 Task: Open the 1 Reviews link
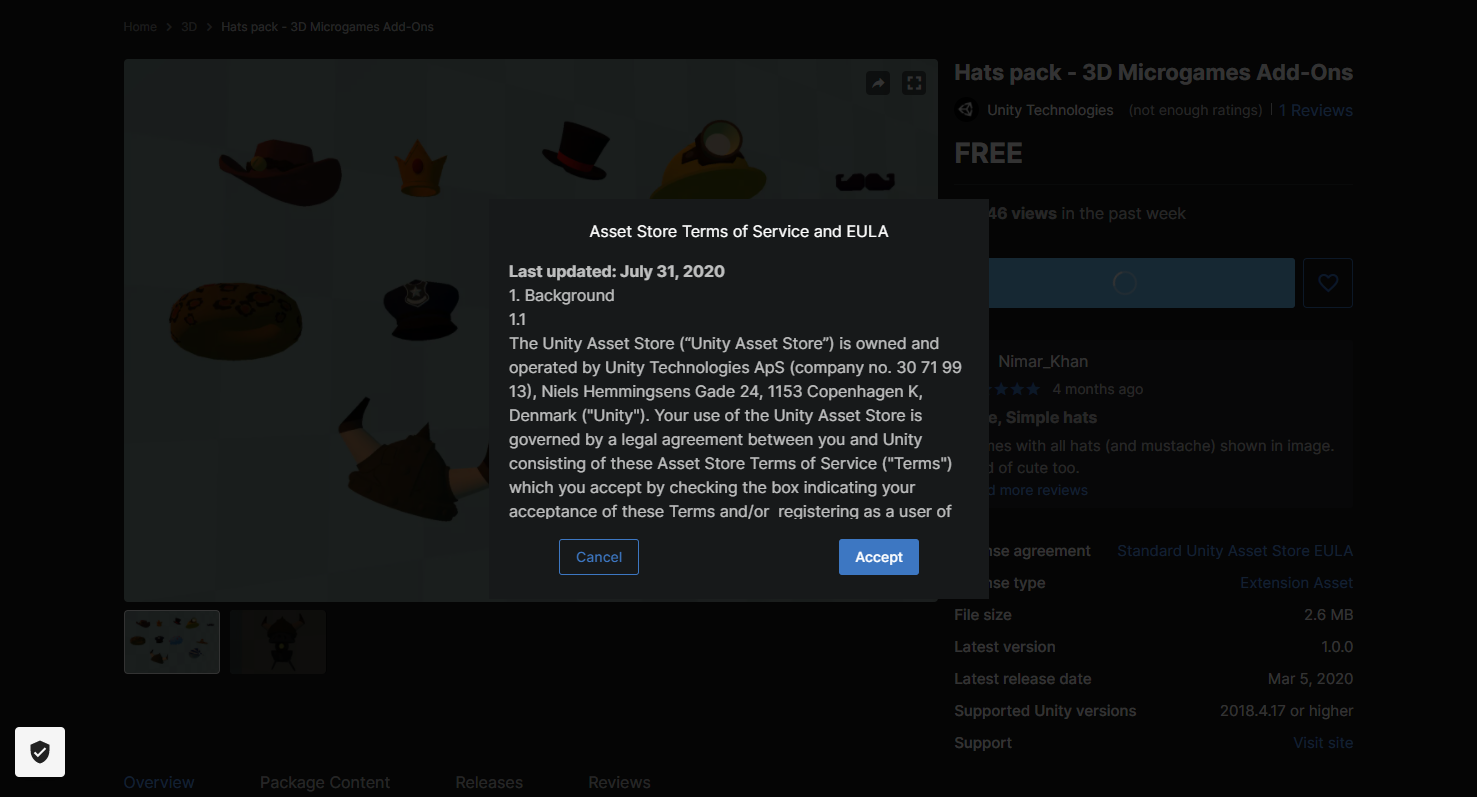pyautogui.click(x=1316, y=110)
